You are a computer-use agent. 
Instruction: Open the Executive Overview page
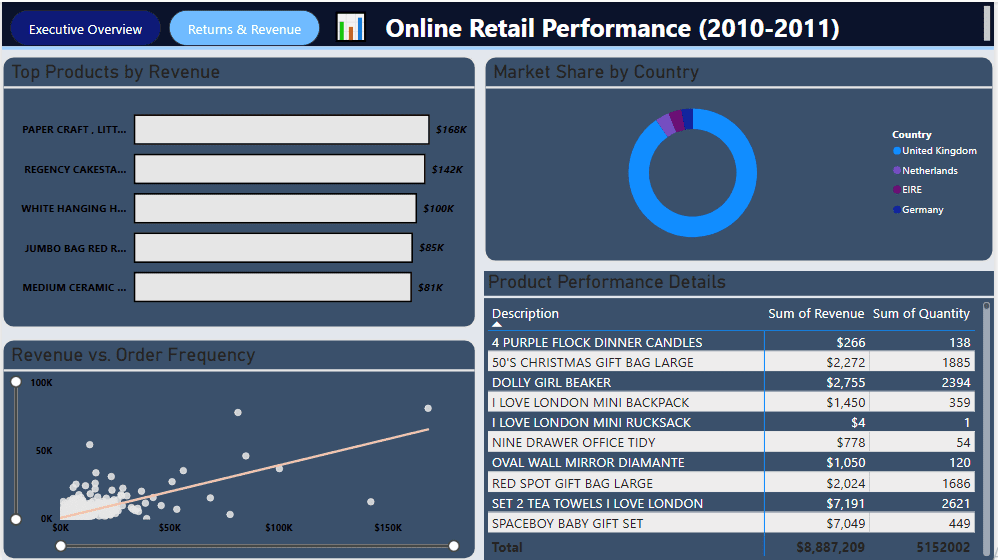(85, 29)
